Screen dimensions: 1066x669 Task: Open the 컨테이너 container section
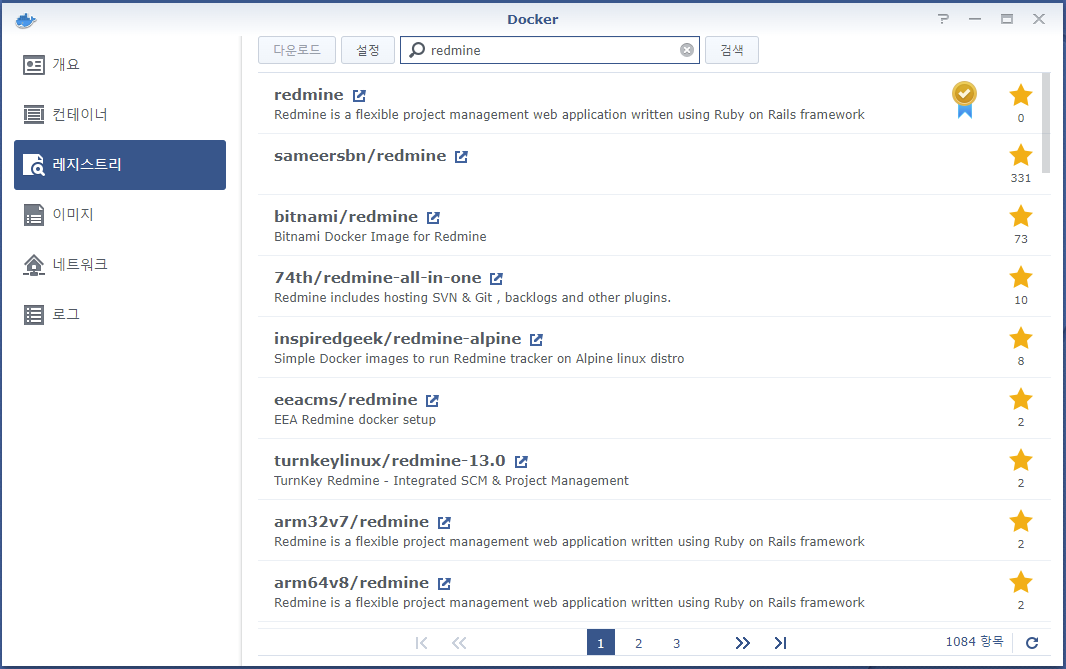pyautogui.click(x=120, y=114)
